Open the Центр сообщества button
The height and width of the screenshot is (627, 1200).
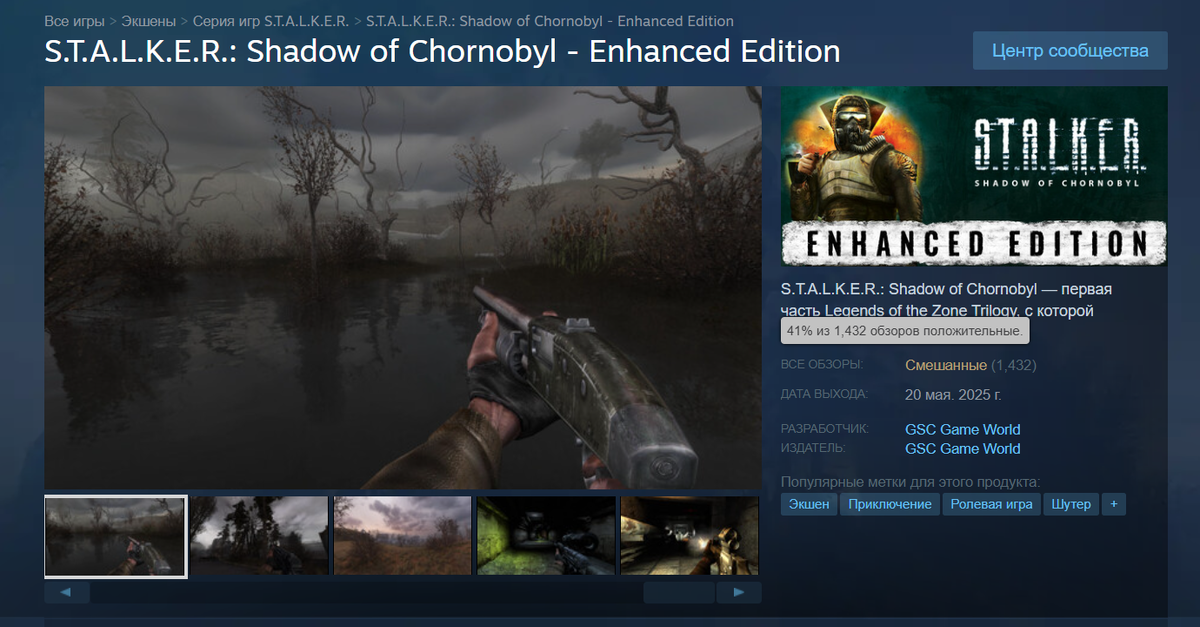tap(1070, 50)
